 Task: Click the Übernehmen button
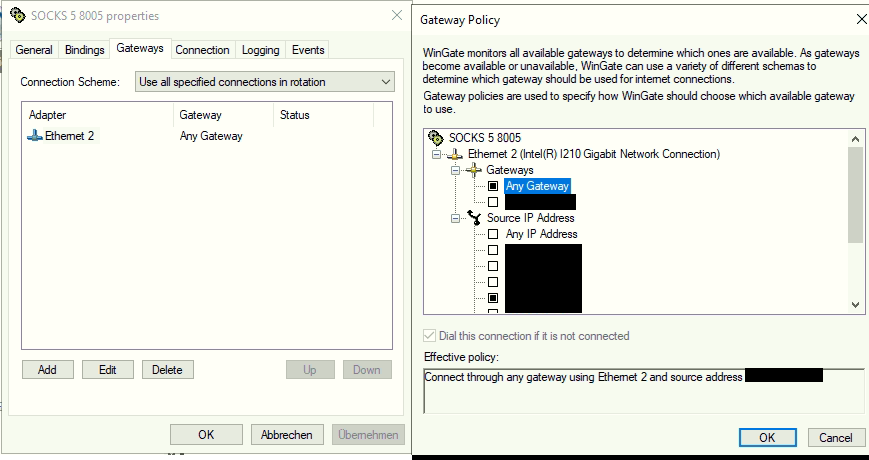[368, 435]
